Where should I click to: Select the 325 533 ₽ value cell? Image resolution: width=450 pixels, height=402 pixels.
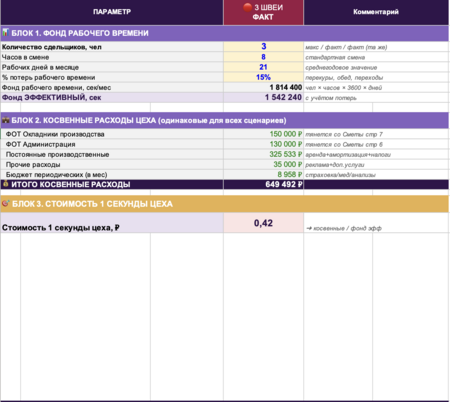tap(263, 154)
